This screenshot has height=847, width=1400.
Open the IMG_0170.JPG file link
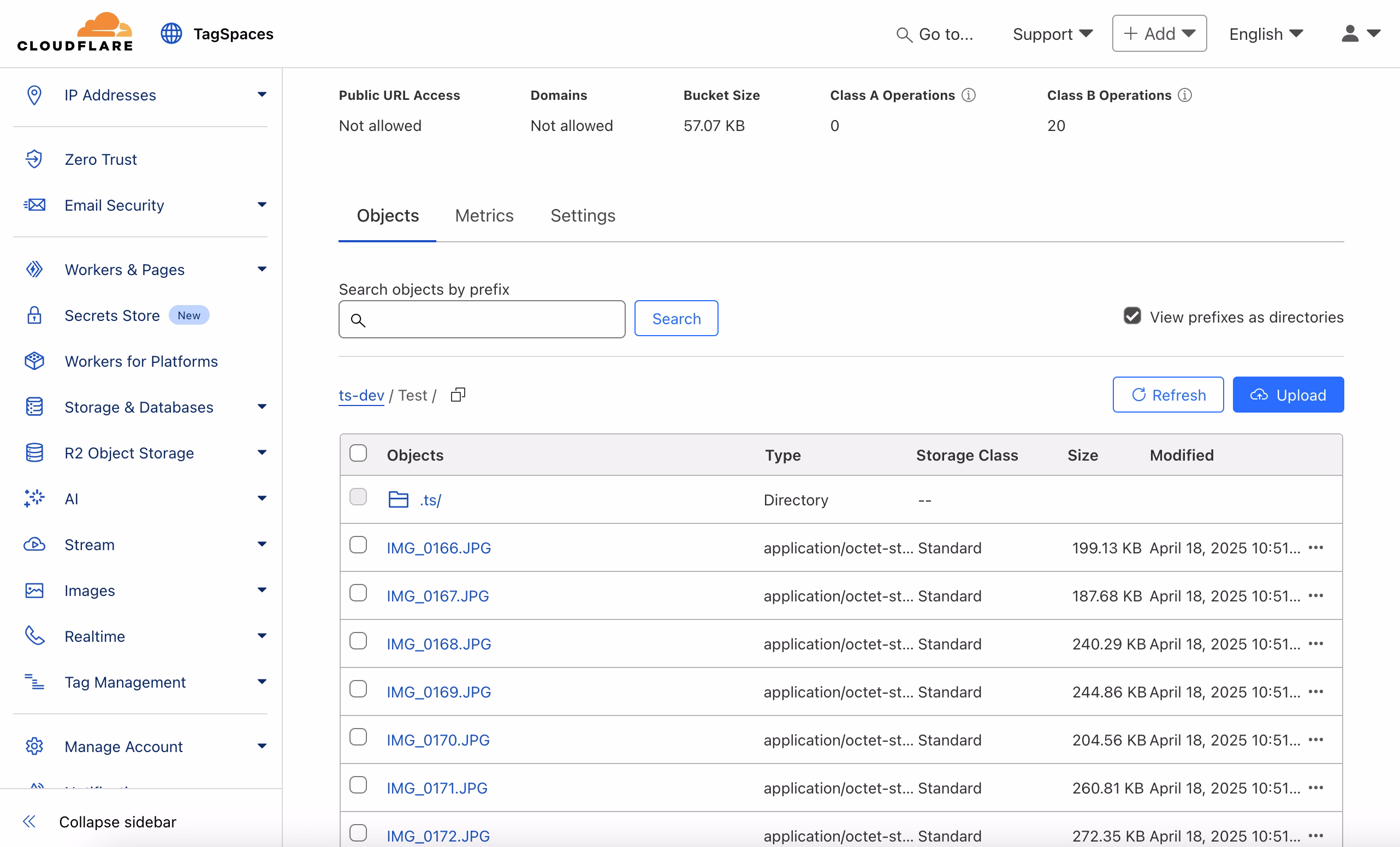tap(437, 739)
